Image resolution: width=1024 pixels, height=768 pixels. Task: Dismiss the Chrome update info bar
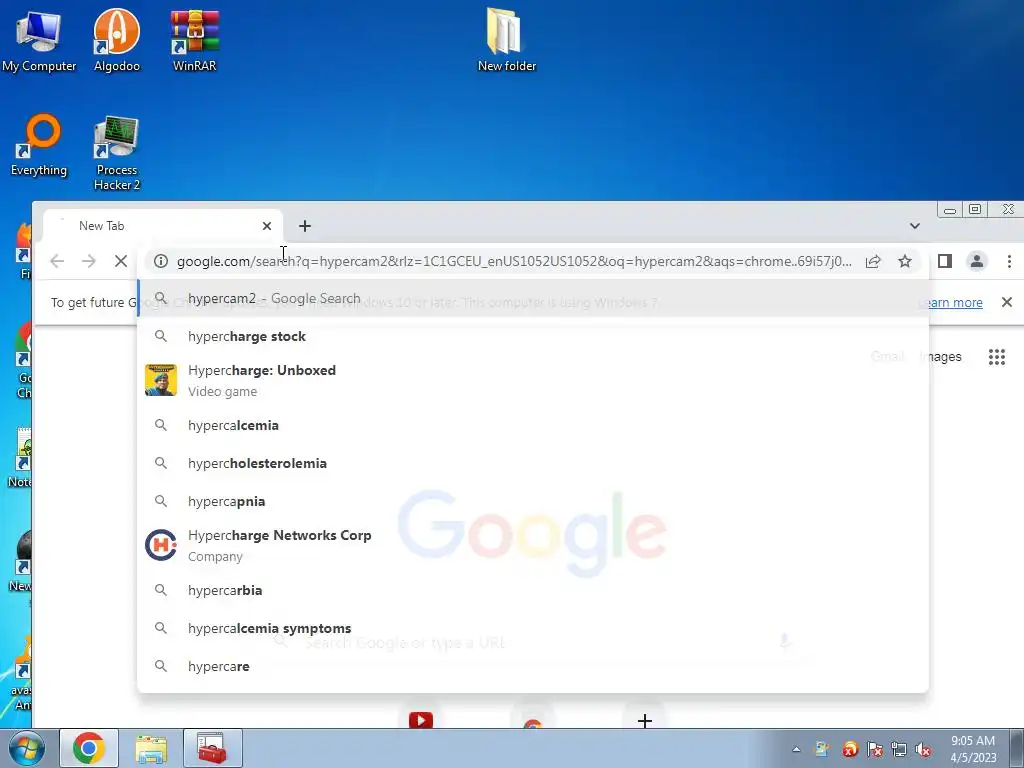click(1007, 302)
